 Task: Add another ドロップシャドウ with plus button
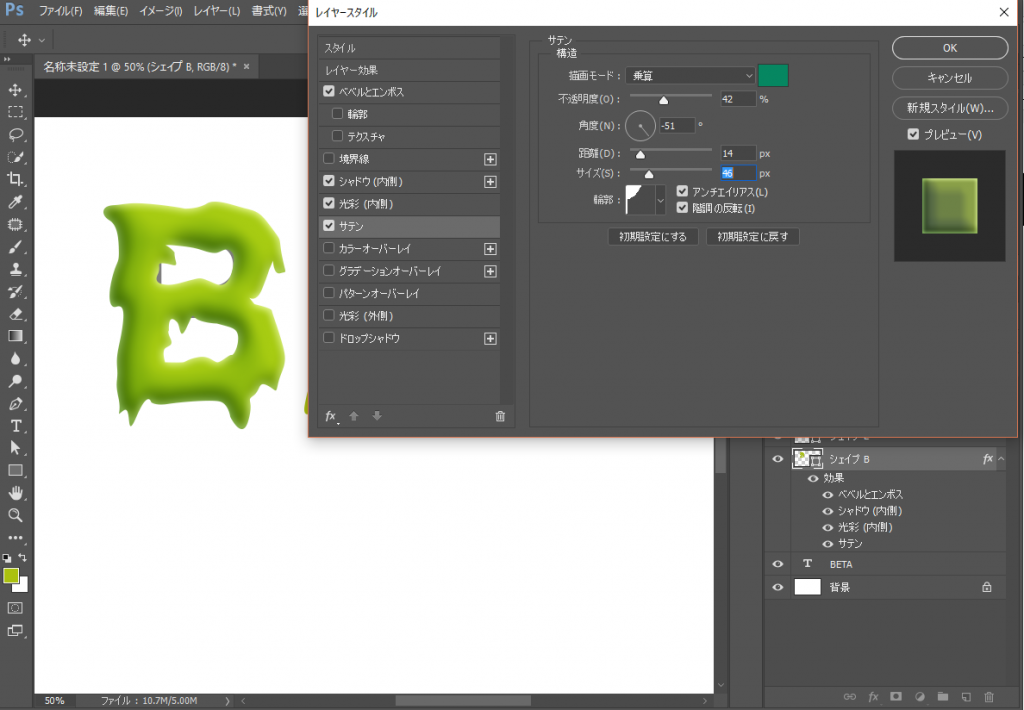(x=490, y=338)
